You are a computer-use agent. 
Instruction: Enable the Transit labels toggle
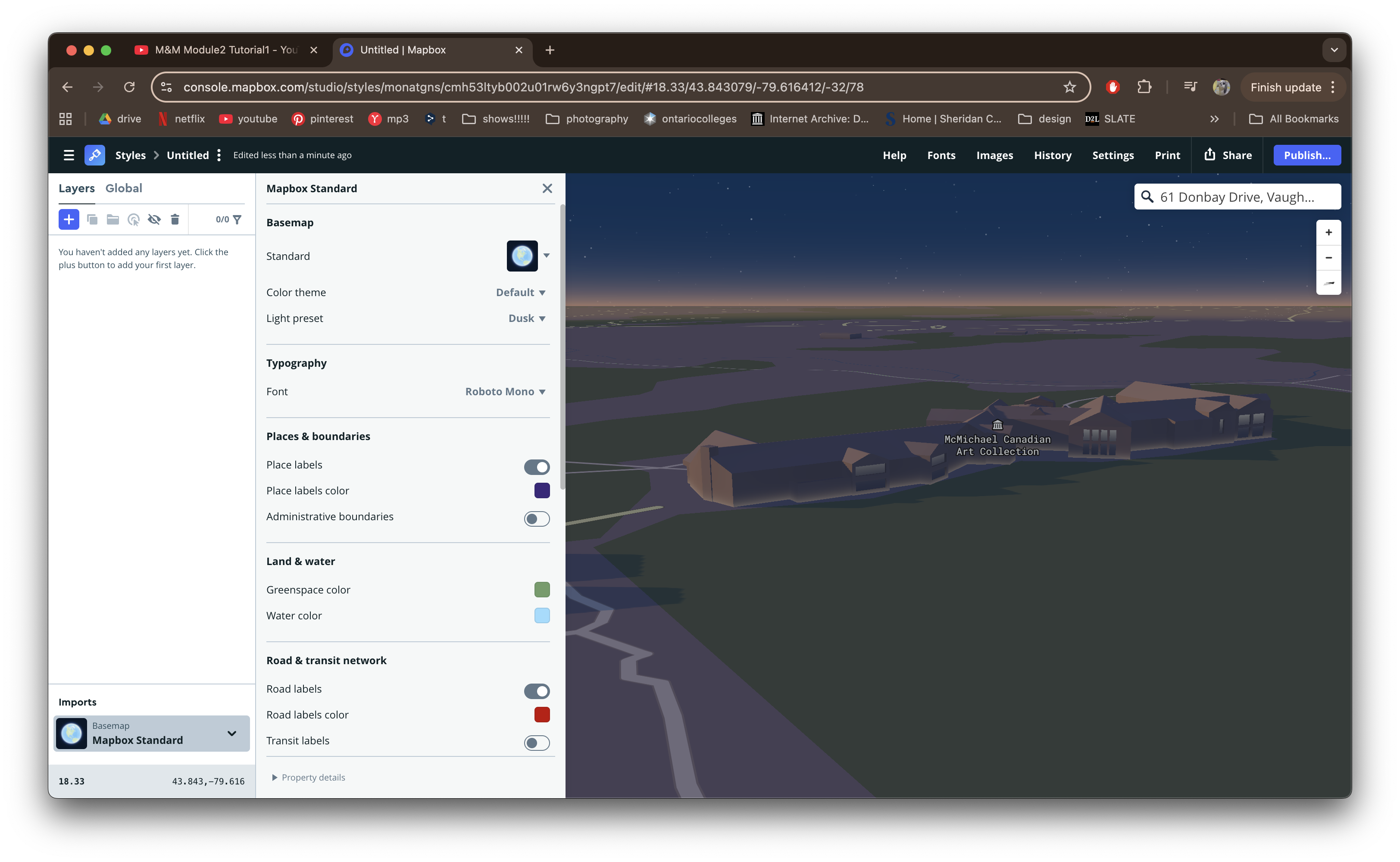pyautogui.click(x=536, y=742)
